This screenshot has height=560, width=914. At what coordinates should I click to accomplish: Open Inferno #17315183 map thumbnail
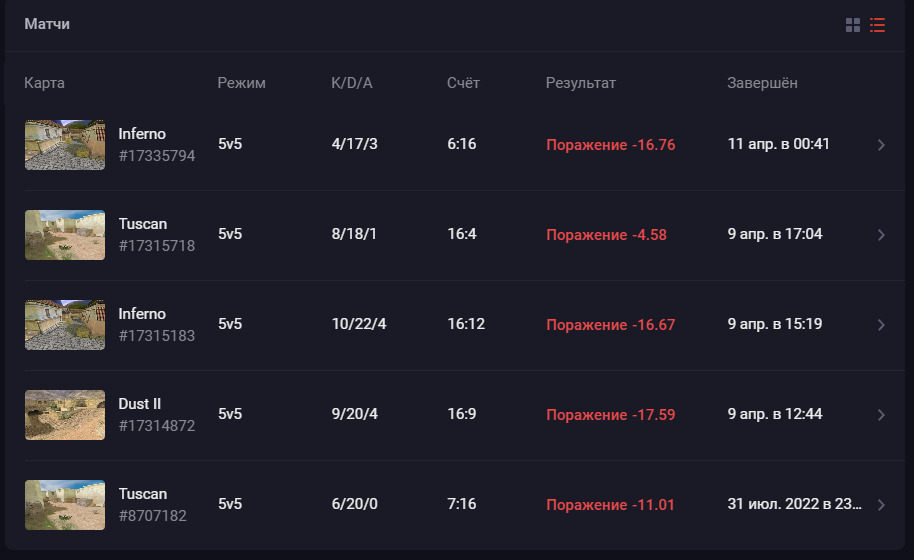coord(65,325)
